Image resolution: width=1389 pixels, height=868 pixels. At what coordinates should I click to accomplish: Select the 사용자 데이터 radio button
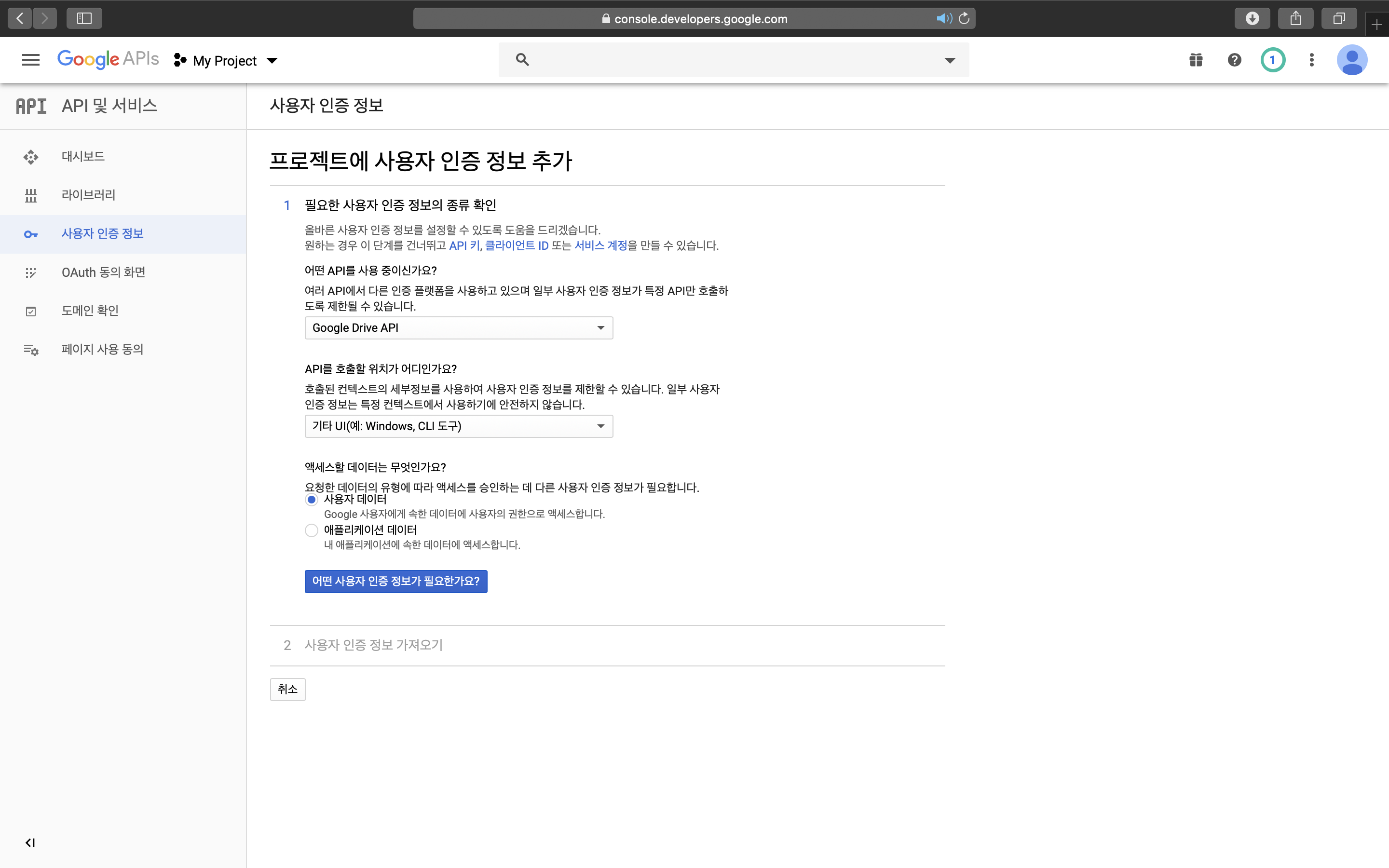(311, 500)
